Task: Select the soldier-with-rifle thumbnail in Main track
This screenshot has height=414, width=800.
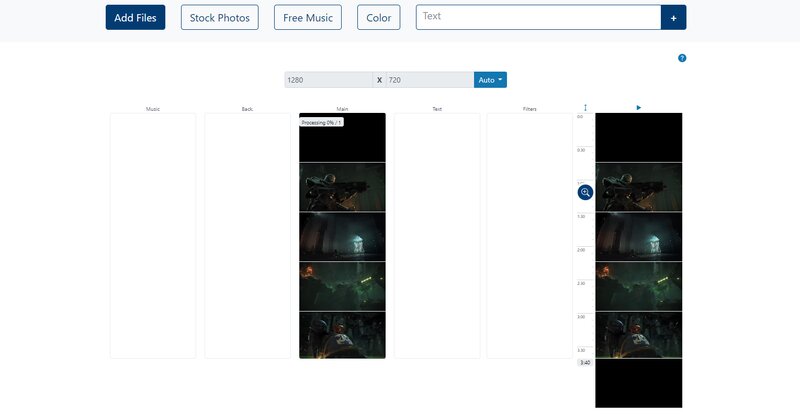Action: point(342,187)
